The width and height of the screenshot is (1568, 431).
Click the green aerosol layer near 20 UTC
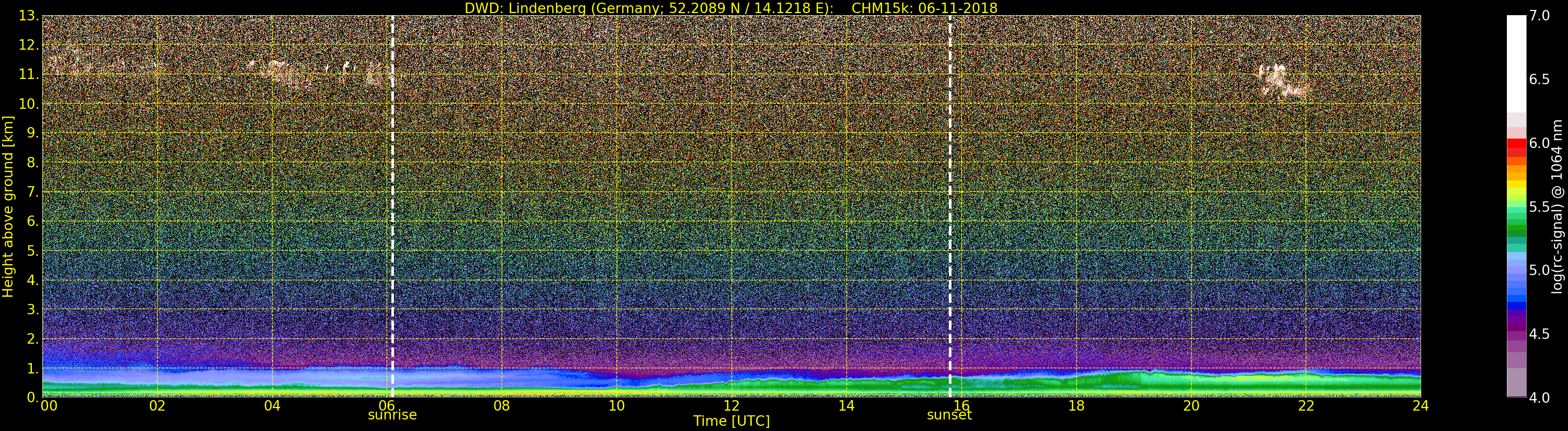point(1191,384)
